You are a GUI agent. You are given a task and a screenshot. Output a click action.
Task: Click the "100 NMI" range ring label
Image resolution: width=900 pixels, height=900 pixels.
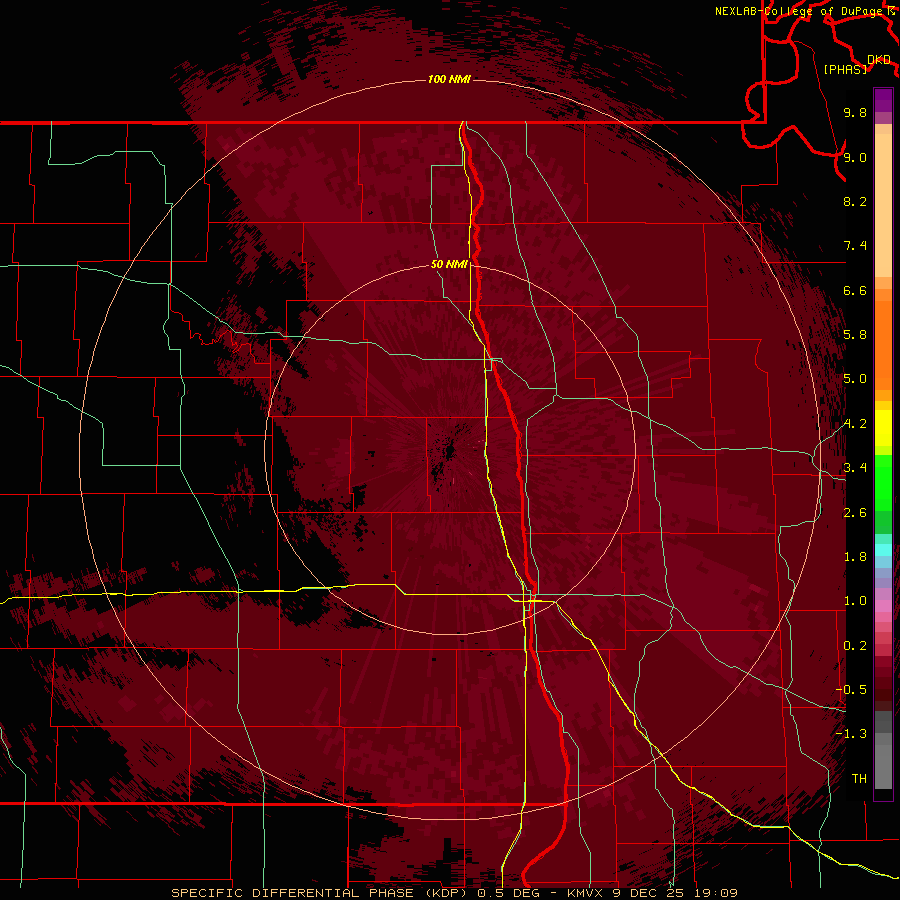point(449,79)
